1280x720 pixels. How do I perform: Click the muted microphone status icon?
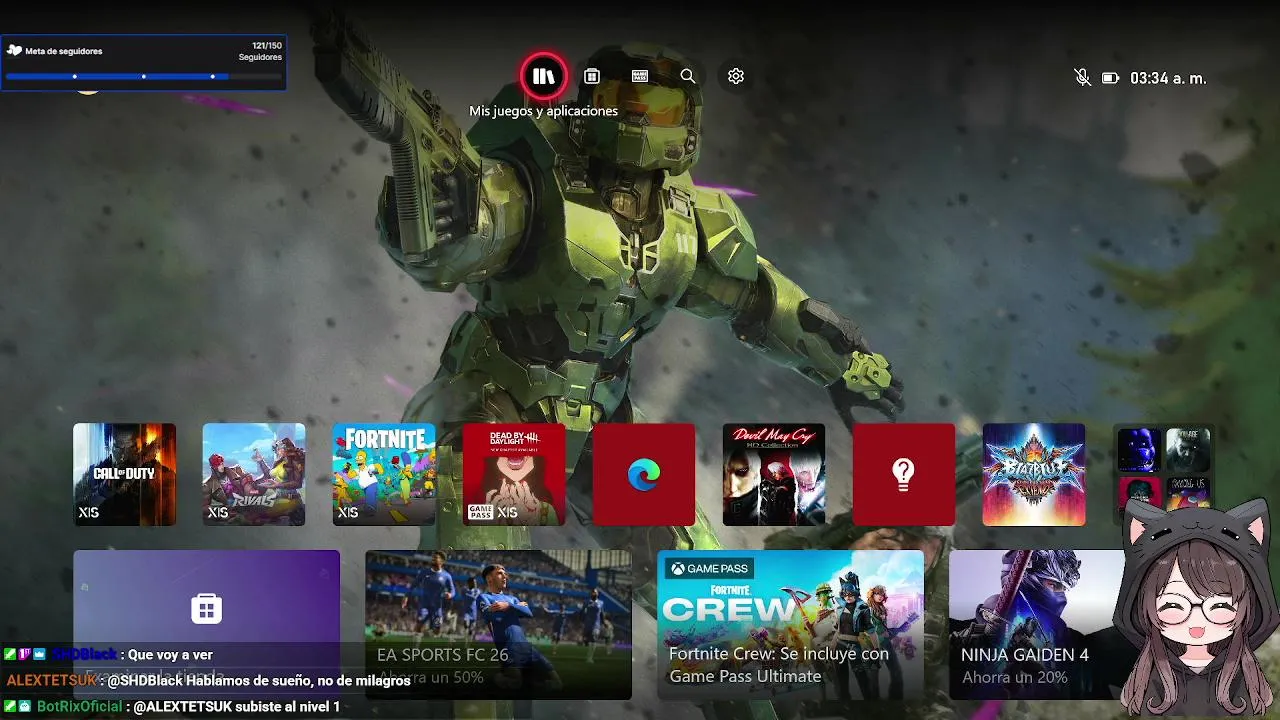pyautogui.click(x=1082, y=77)
